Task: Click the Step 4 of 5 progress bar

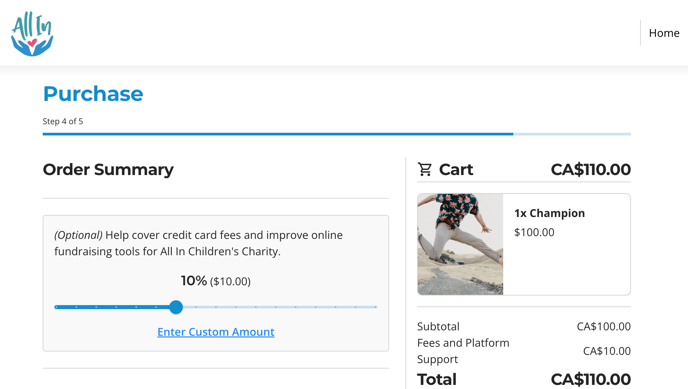Action: click(x=337, y=134)
